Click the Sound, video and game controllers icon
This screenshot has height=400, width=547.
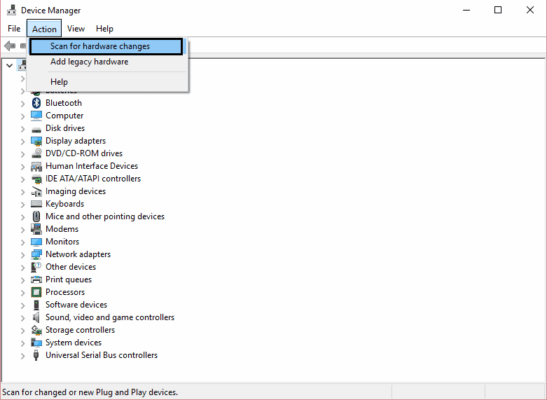[36, 317]
